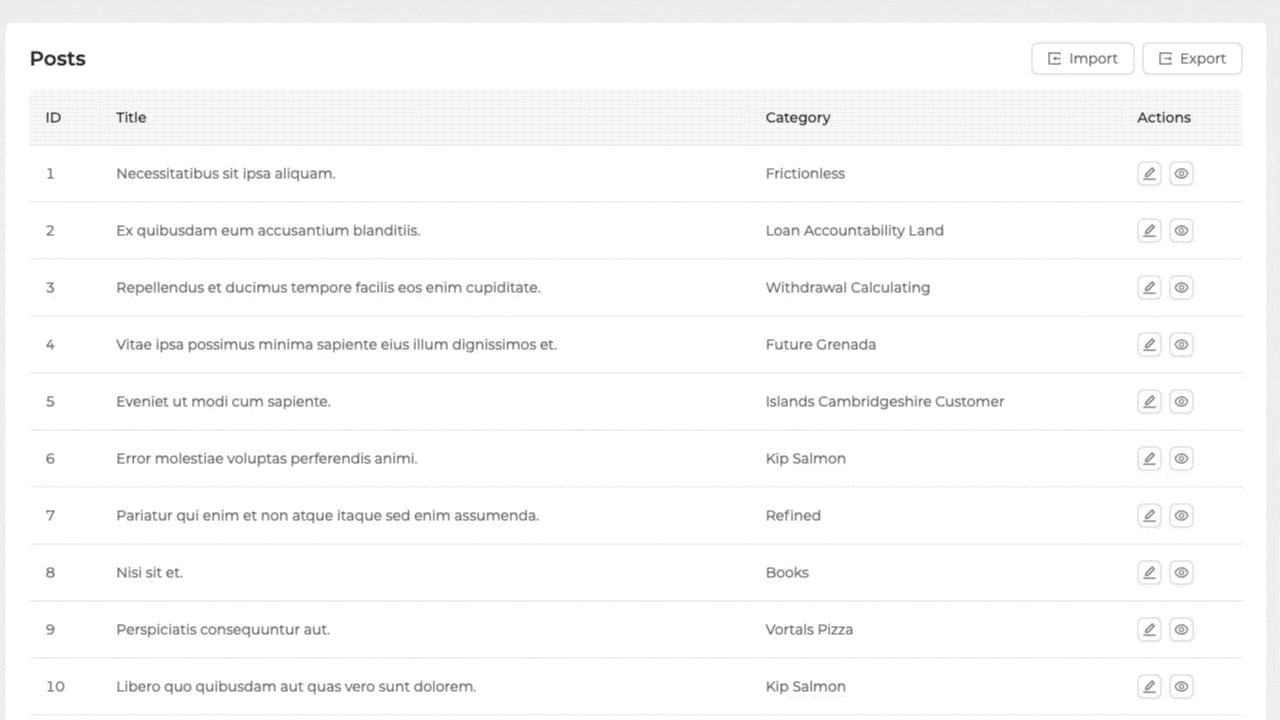Select the post title 'Necessitatibus sit ipsa aliquam.'
Image resolution: width=1280 pixels, height=720 pixels.
coord(225,173)
